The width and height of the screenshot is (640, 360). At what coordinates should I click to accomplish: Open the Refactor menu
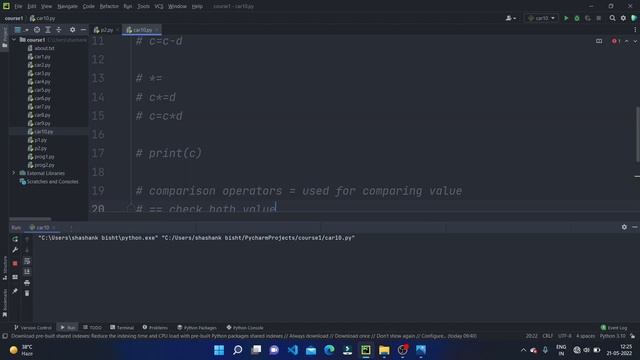pos(109,6)
